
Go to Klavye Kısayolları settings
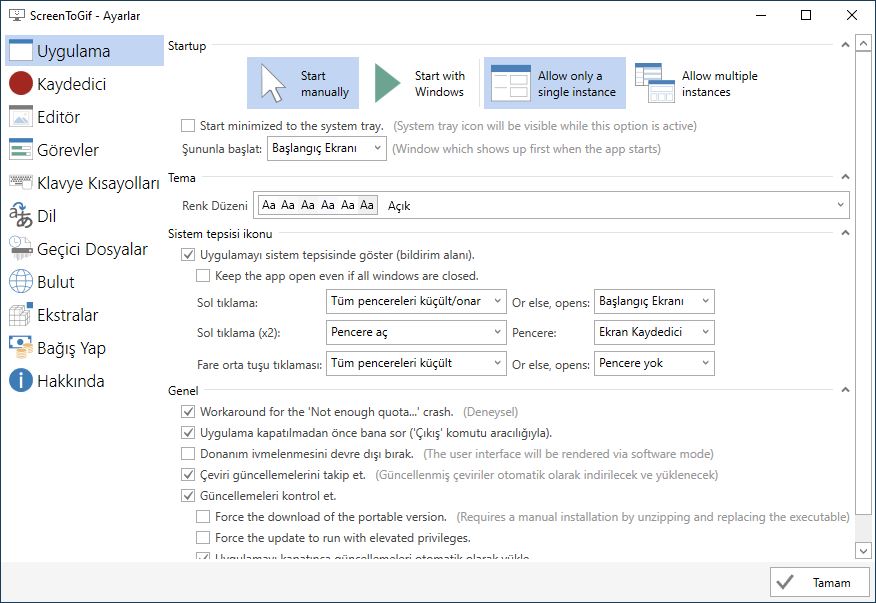84,182
